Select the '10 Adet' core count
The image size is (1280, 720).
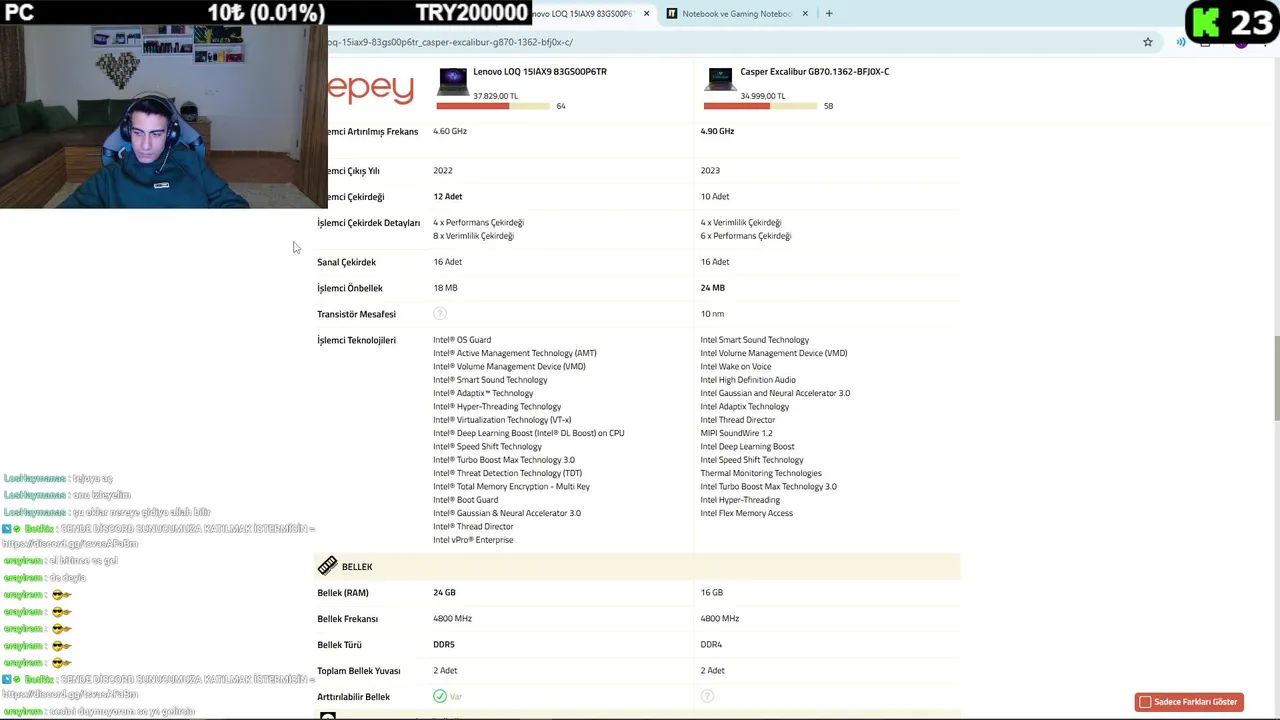click(x=715, y=197)
